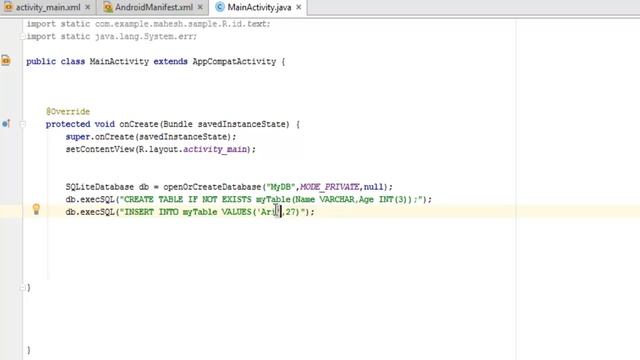Viewport: 640px width, 360px height.
Task: Switch to the activity_main.xml tab
Action: (x=48, y=7)
